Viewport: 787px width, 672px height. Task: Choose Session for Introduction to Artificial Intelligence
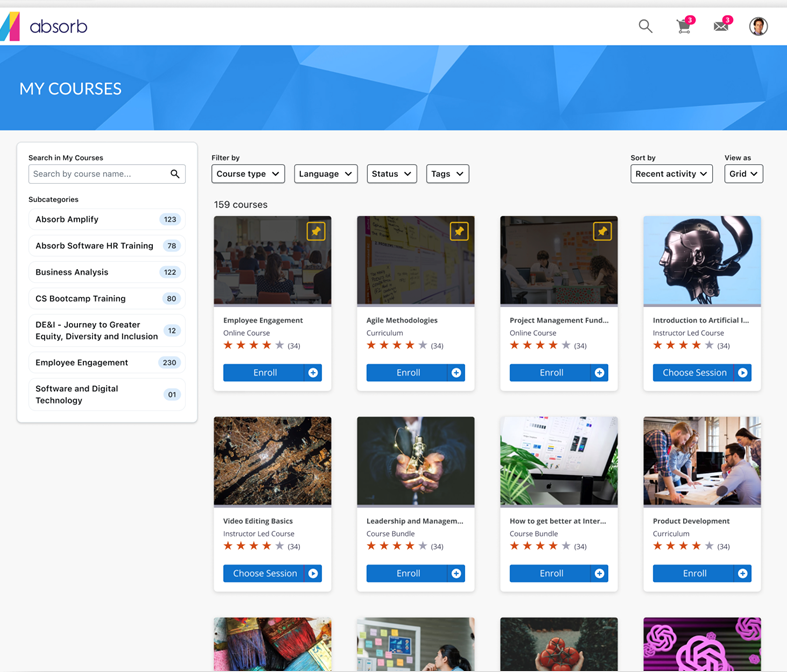click(x=694, y=373)
